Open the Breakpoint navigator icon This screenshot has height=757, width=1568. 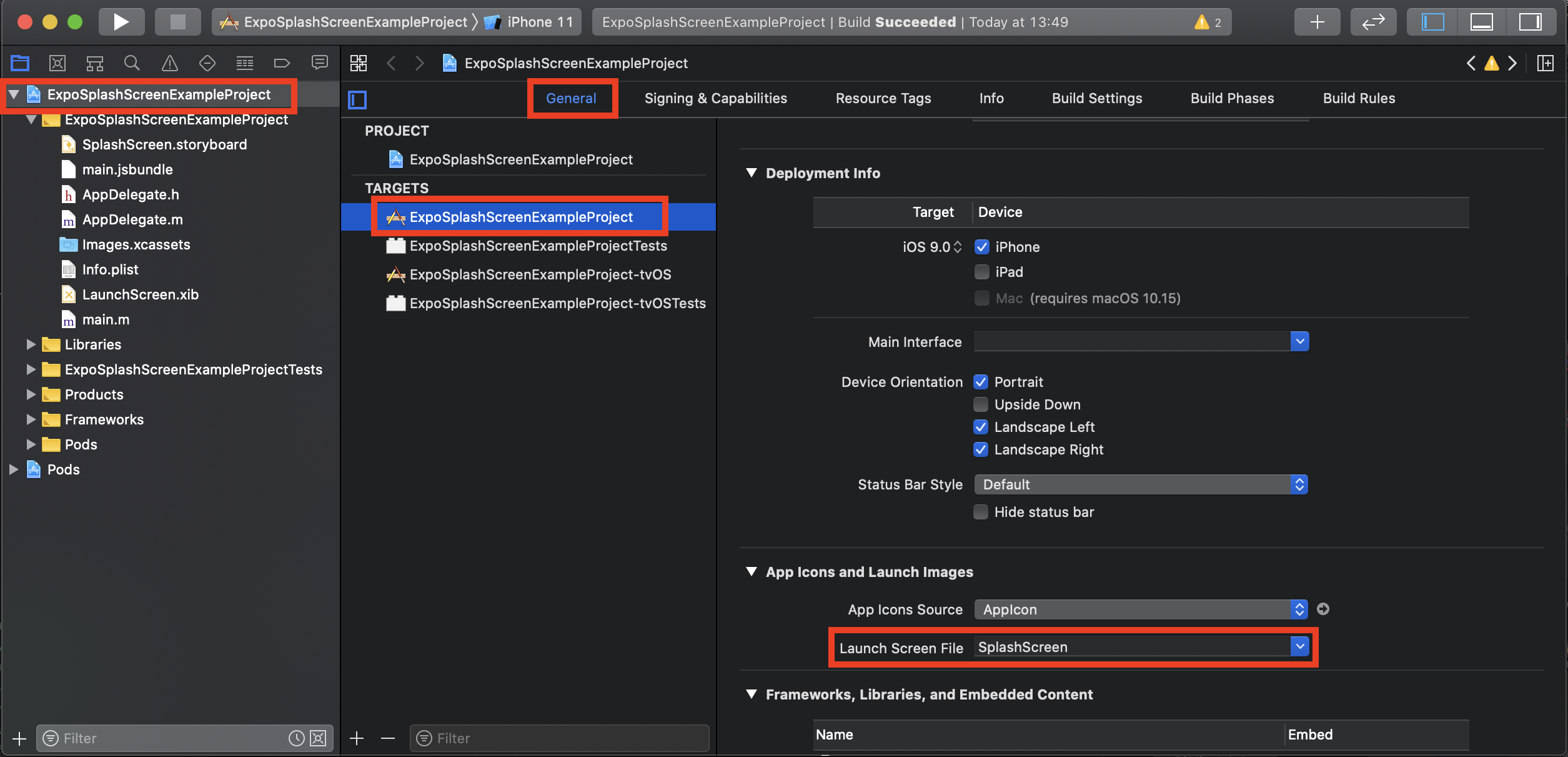(x=282, y=63)
